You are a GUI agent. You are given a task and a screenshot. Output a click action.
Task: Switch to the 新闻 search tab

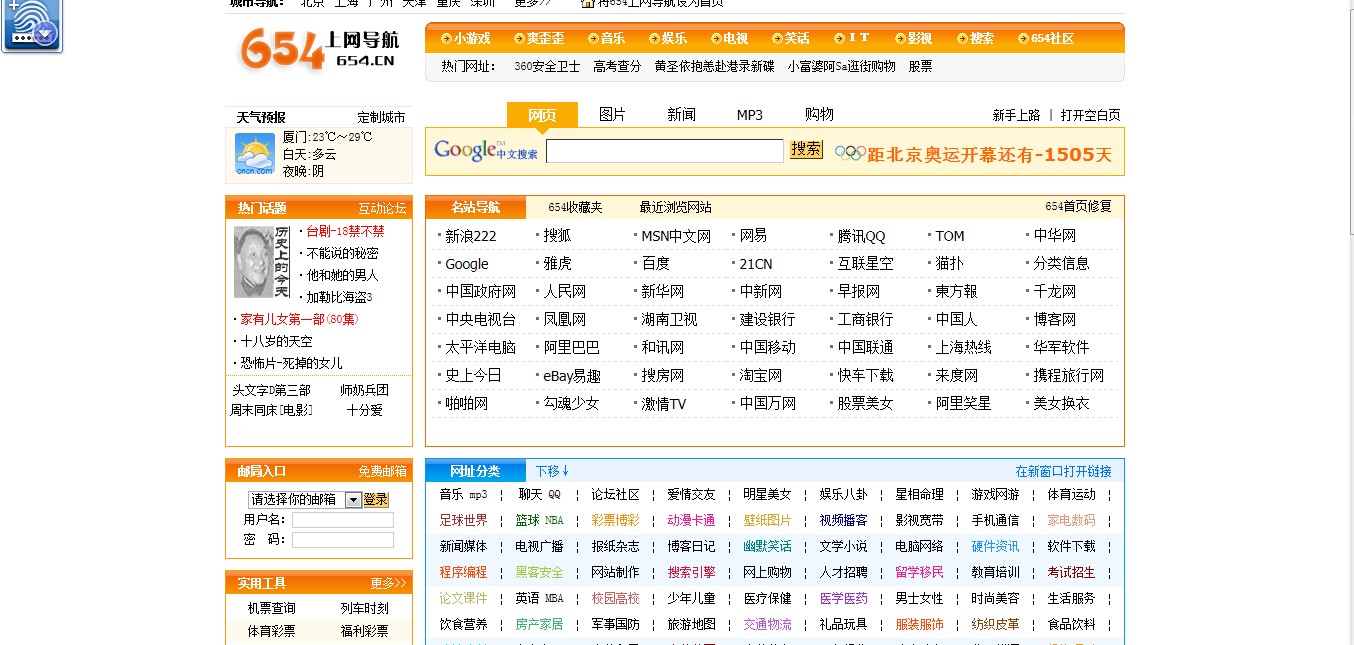[681, 115]
